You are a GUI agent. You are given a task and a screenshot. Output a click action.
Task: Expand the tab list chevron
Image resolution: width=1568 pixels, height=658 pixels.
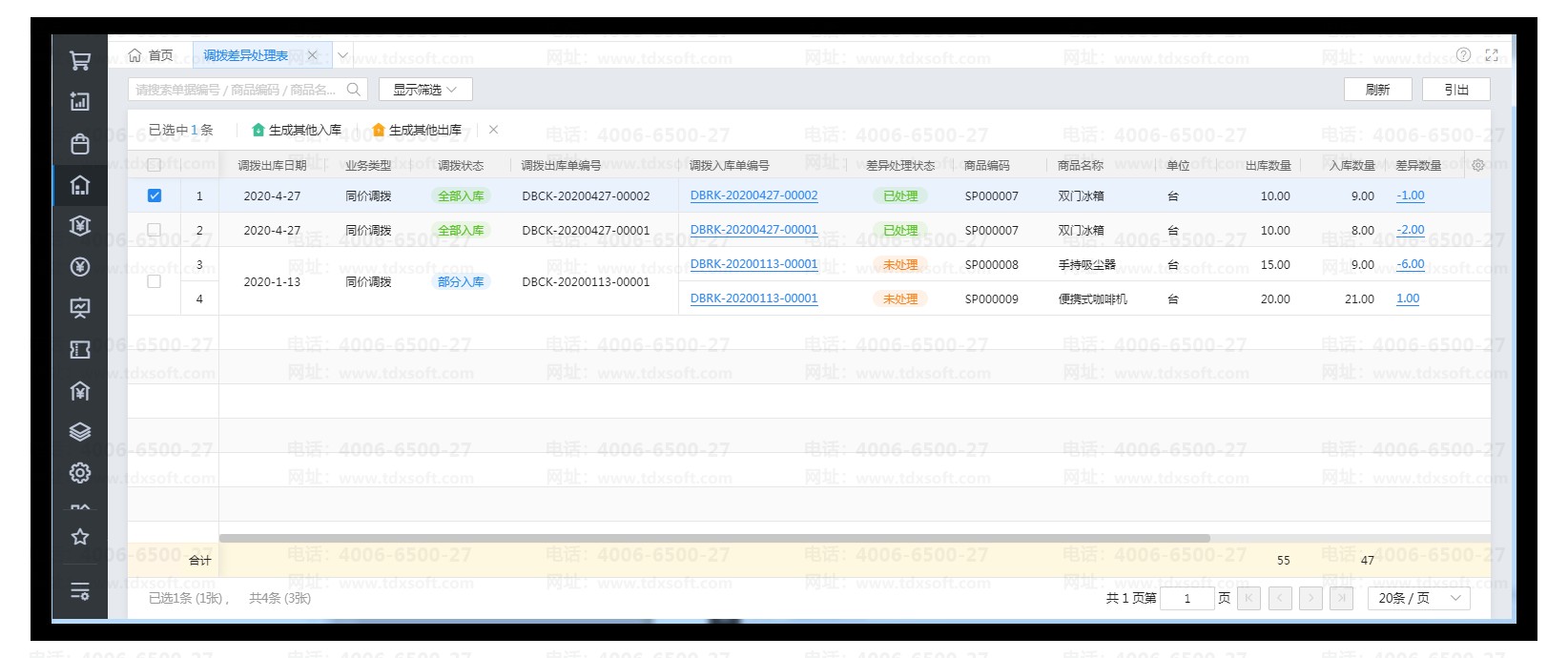342,55
